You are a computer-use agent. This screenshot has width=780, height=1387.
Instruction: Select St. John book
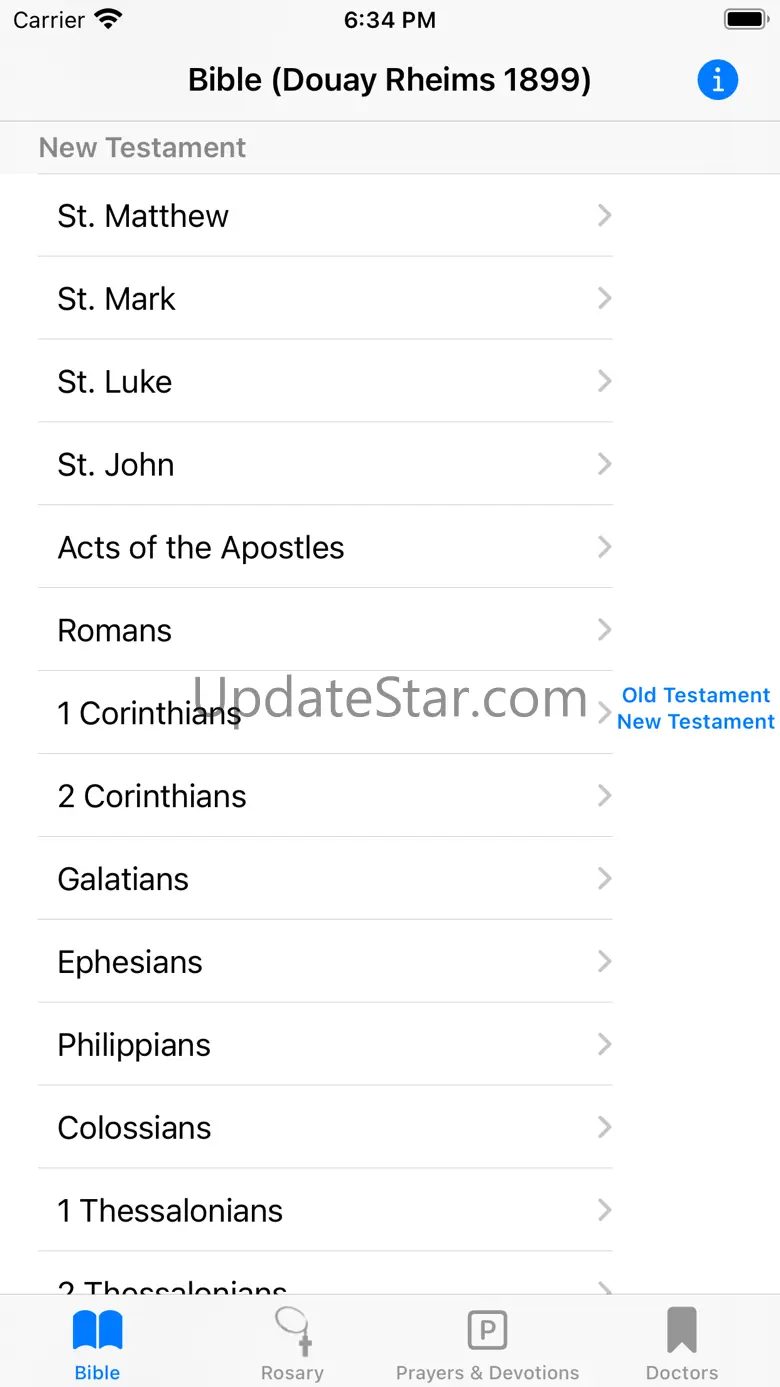click(116, 465)
